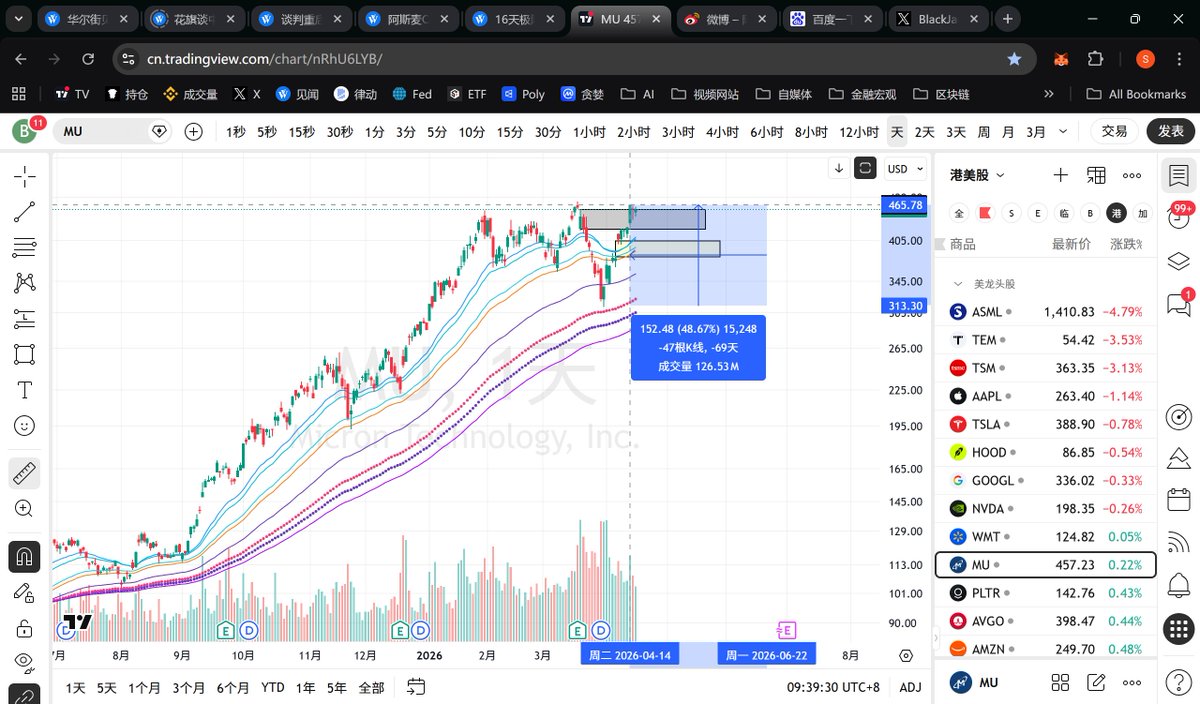
Task: Select the text annotation tool
Action: 25,390
